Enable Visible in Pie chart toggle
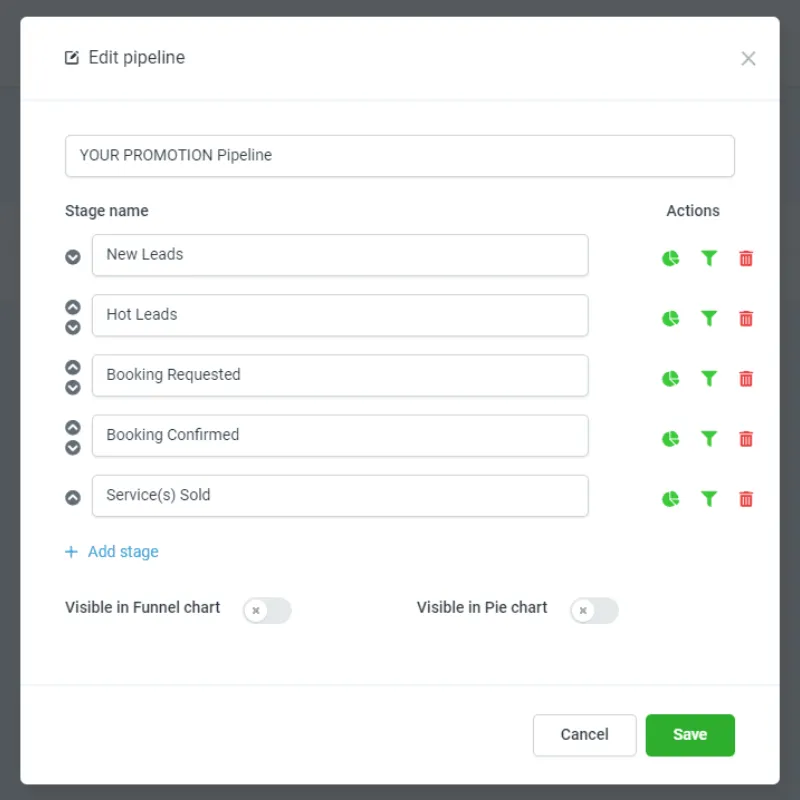Viewport: 800px width, 800px height. click(x=594, y=610)
